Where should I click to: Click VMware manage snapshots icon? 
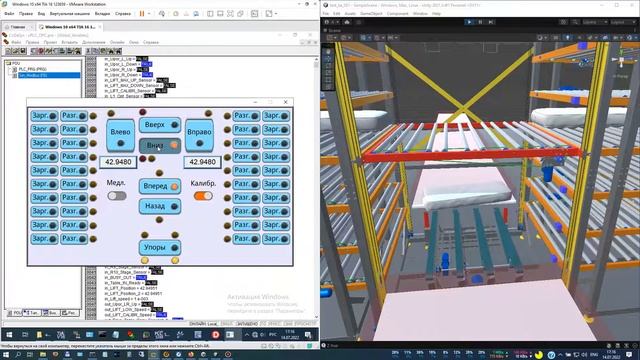click(196, 13)
